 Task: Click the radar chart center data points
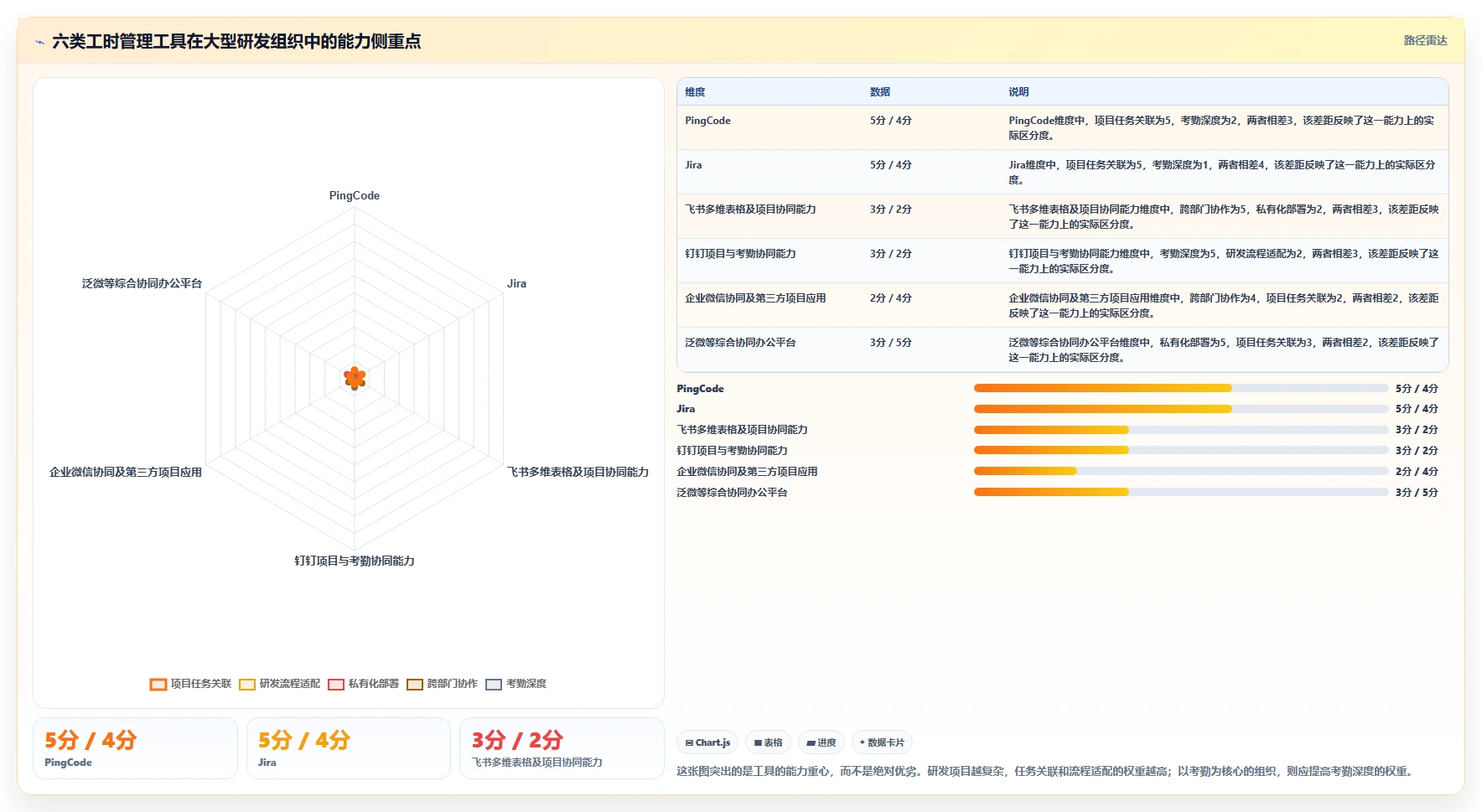coord(355,378)
